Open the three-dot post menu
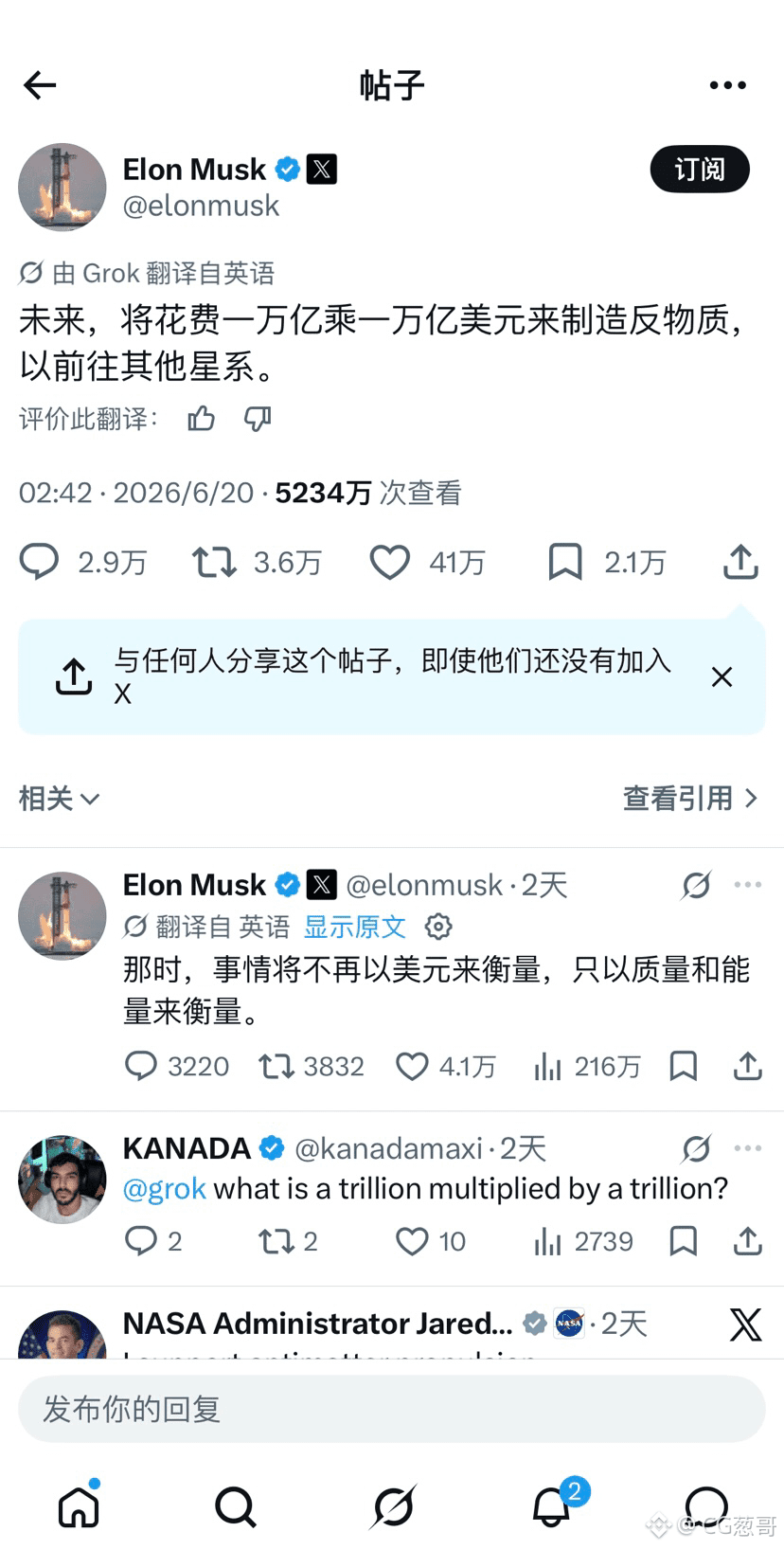The width and height of the screenshot is (784, 1550). click(727, 85)
